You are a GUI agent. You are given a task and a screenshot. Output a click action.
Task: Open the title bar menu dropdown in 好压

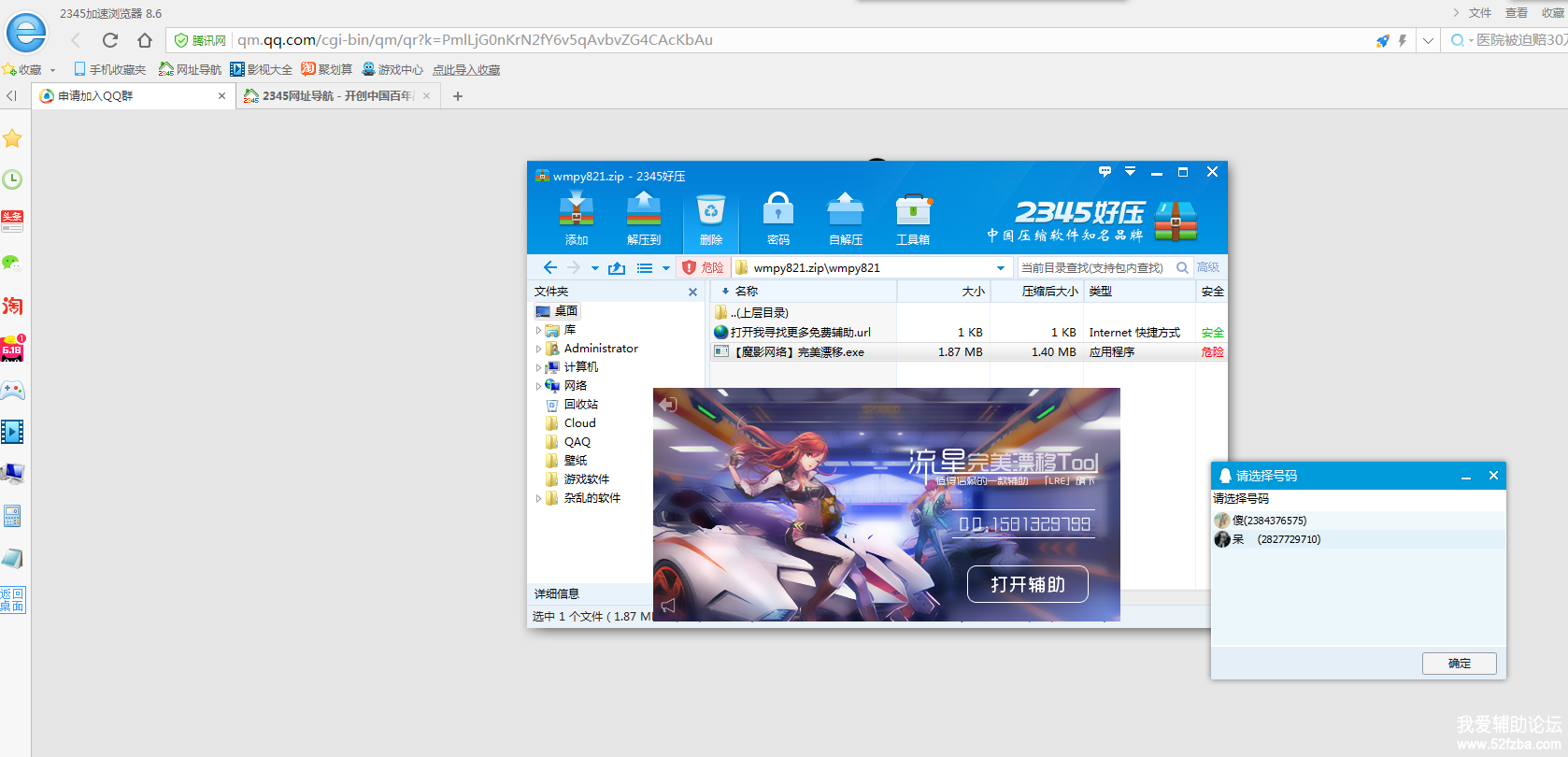point(1130,172)
